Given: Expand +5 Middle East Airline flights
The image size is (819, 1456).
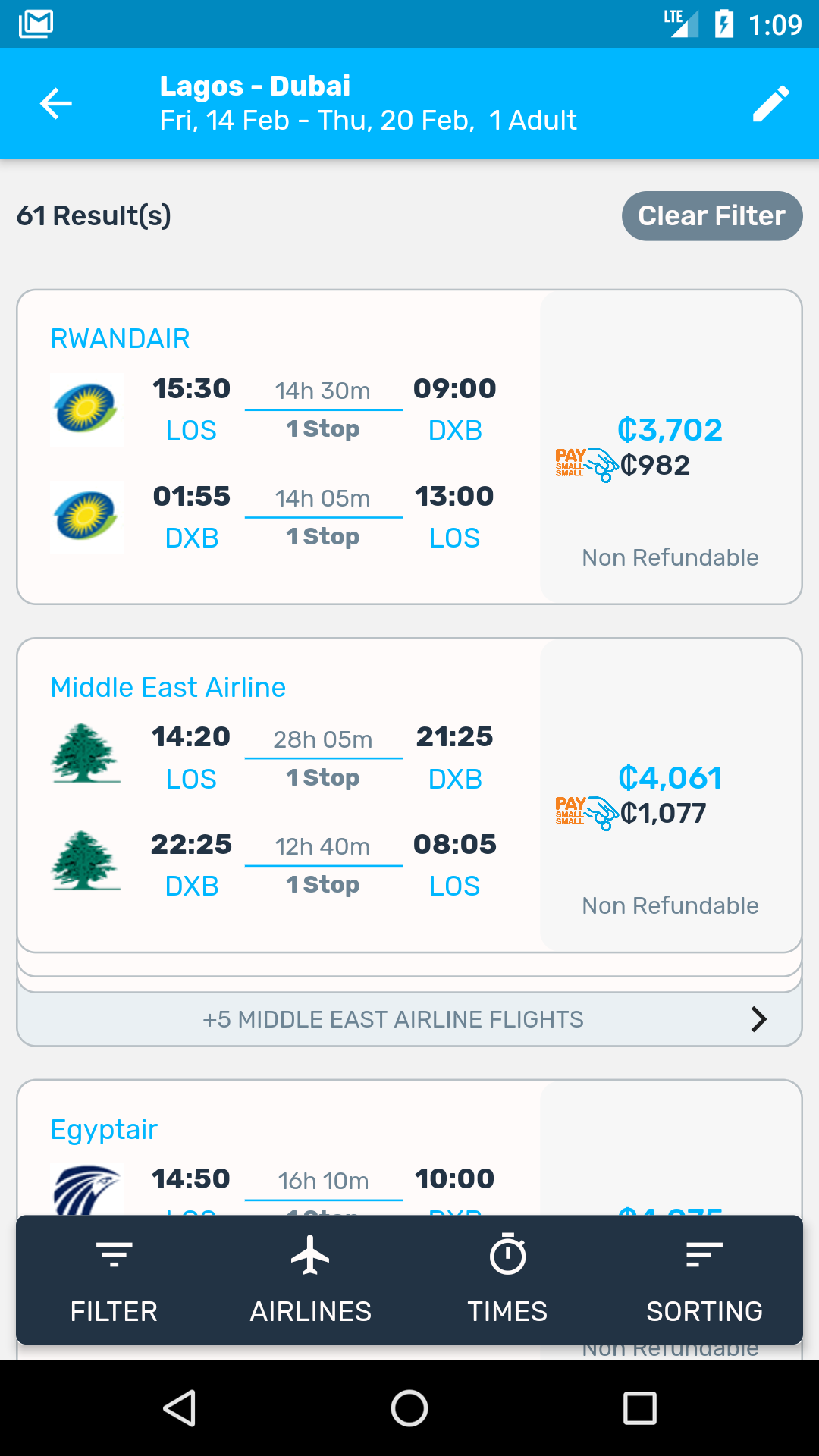Looking at the screenshot, I should pyautogui.click(x=393, y=1019).
